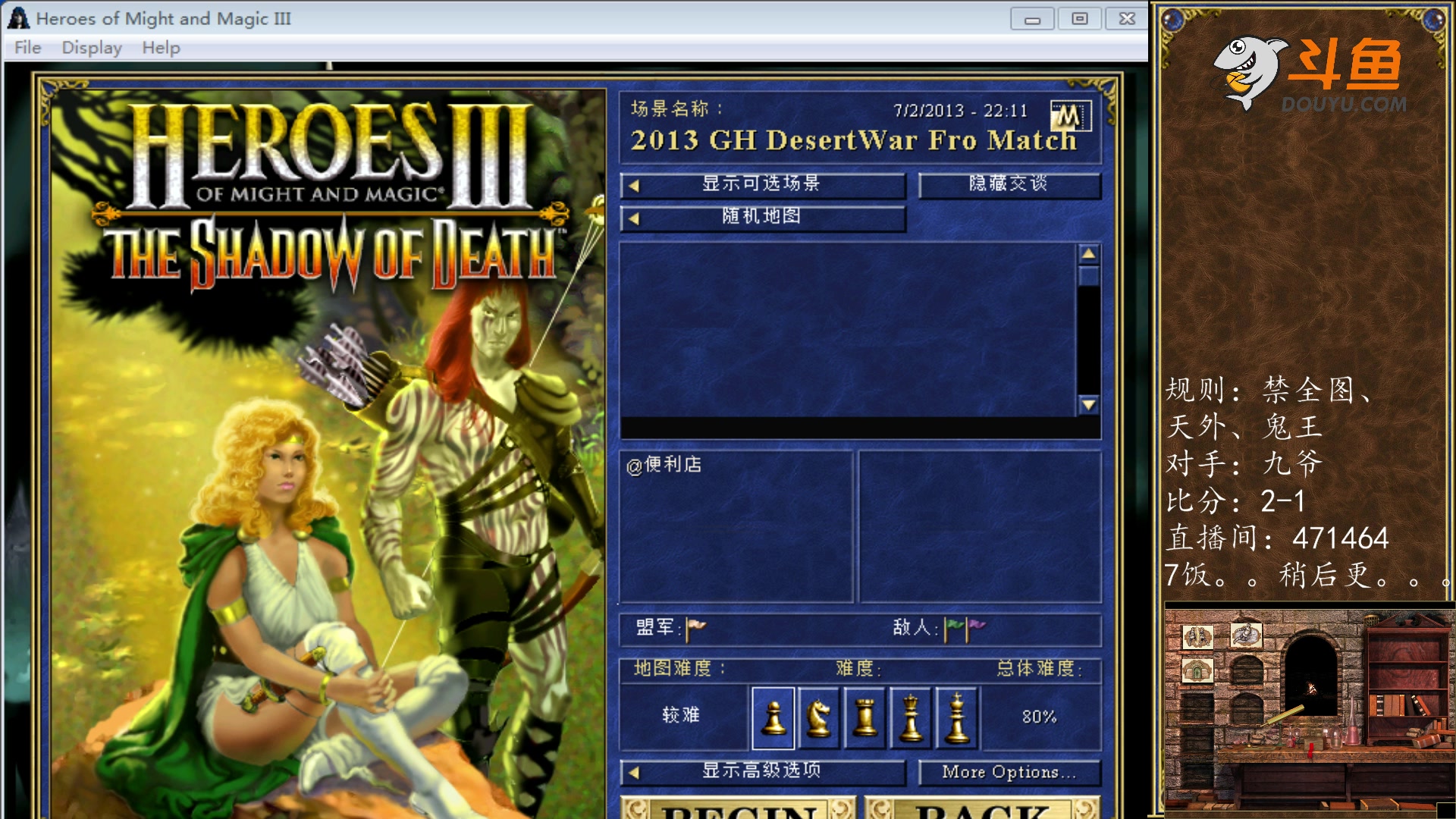Click the Heroes app icon in title bar

(18, 18)
